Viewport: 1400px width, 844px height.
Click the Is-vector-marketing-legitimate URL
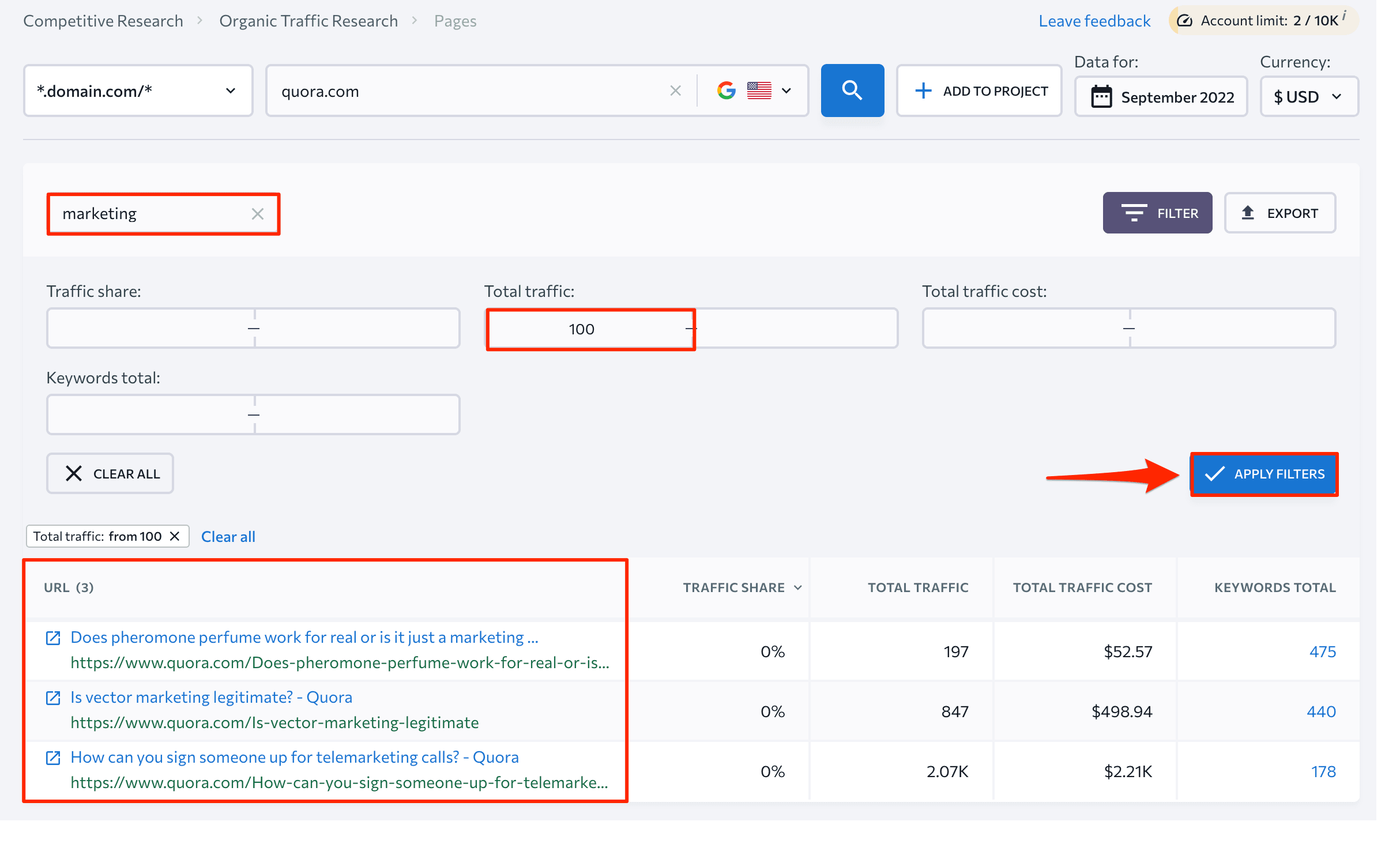[274, 722]
